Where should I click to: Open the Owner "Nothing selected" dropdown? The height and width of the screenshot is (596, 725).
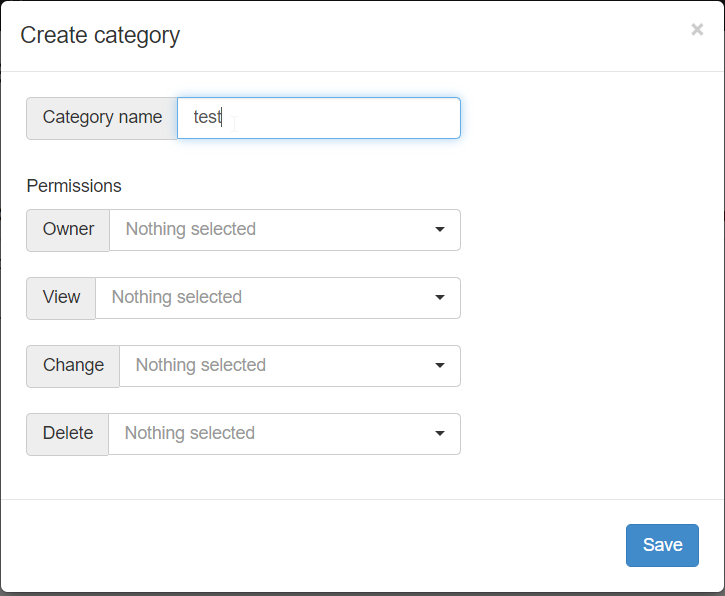(270, 230)
